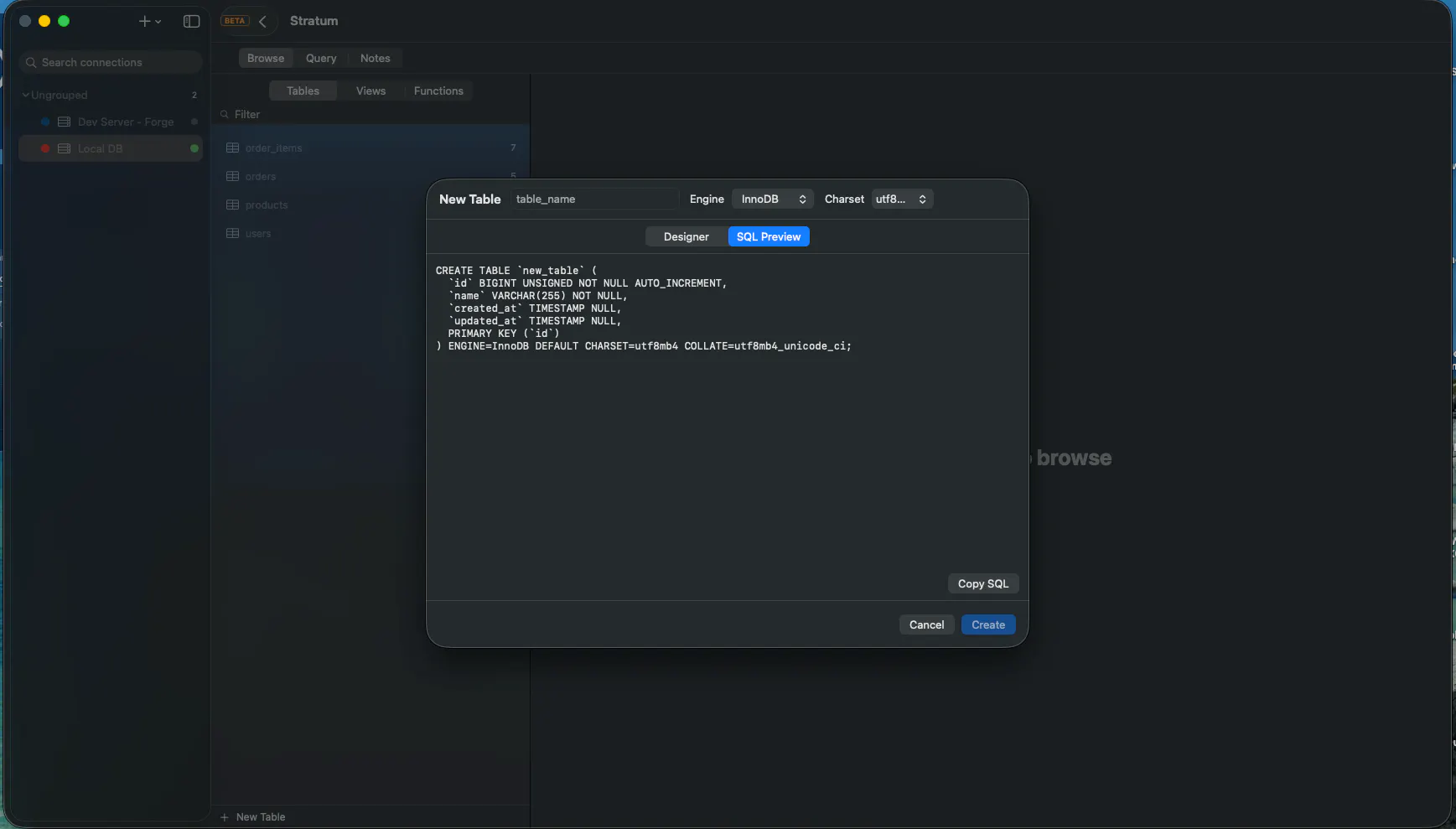Open the Query tab

point(321,59)
